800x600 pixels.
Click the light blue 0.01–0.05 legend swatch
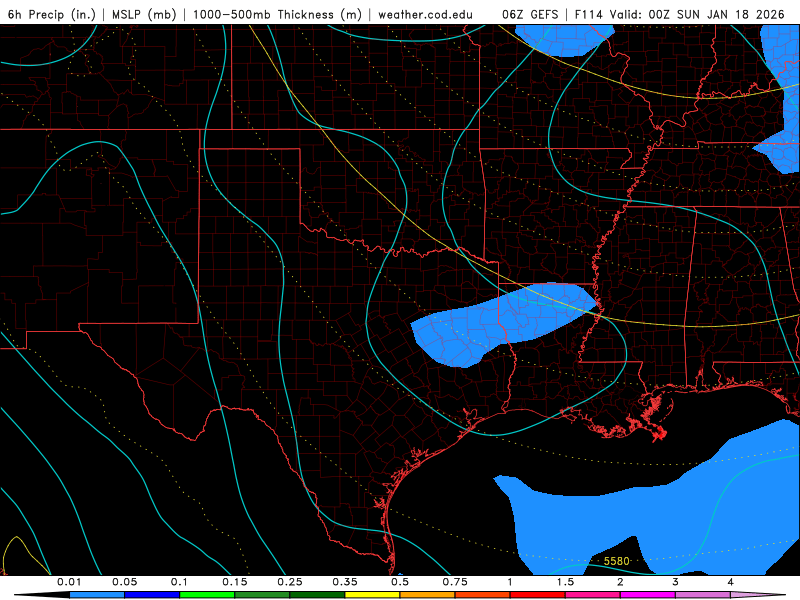tap(97, 595)
